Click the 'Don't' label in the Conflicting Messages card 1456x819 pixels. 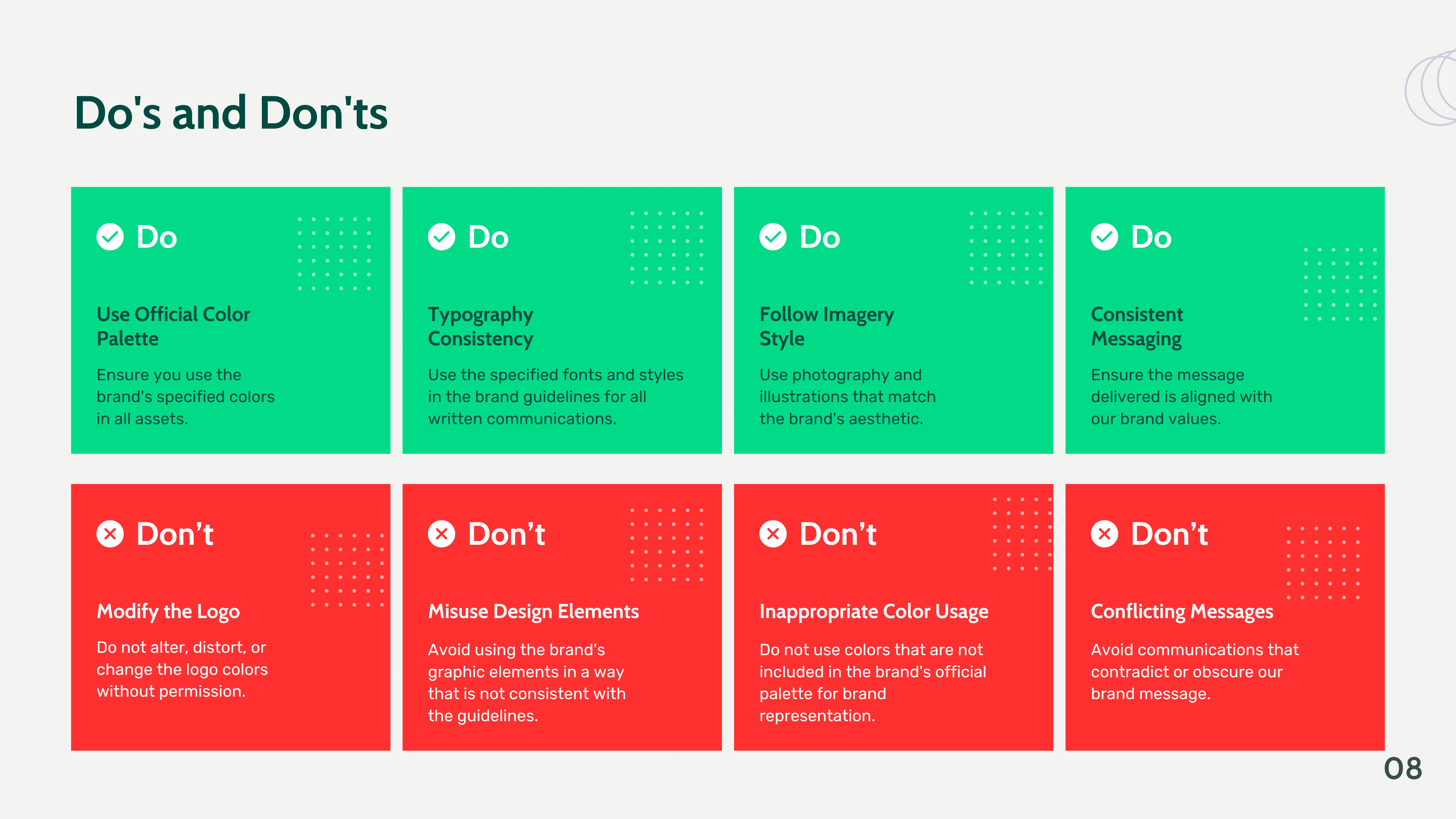(1169, 534)
